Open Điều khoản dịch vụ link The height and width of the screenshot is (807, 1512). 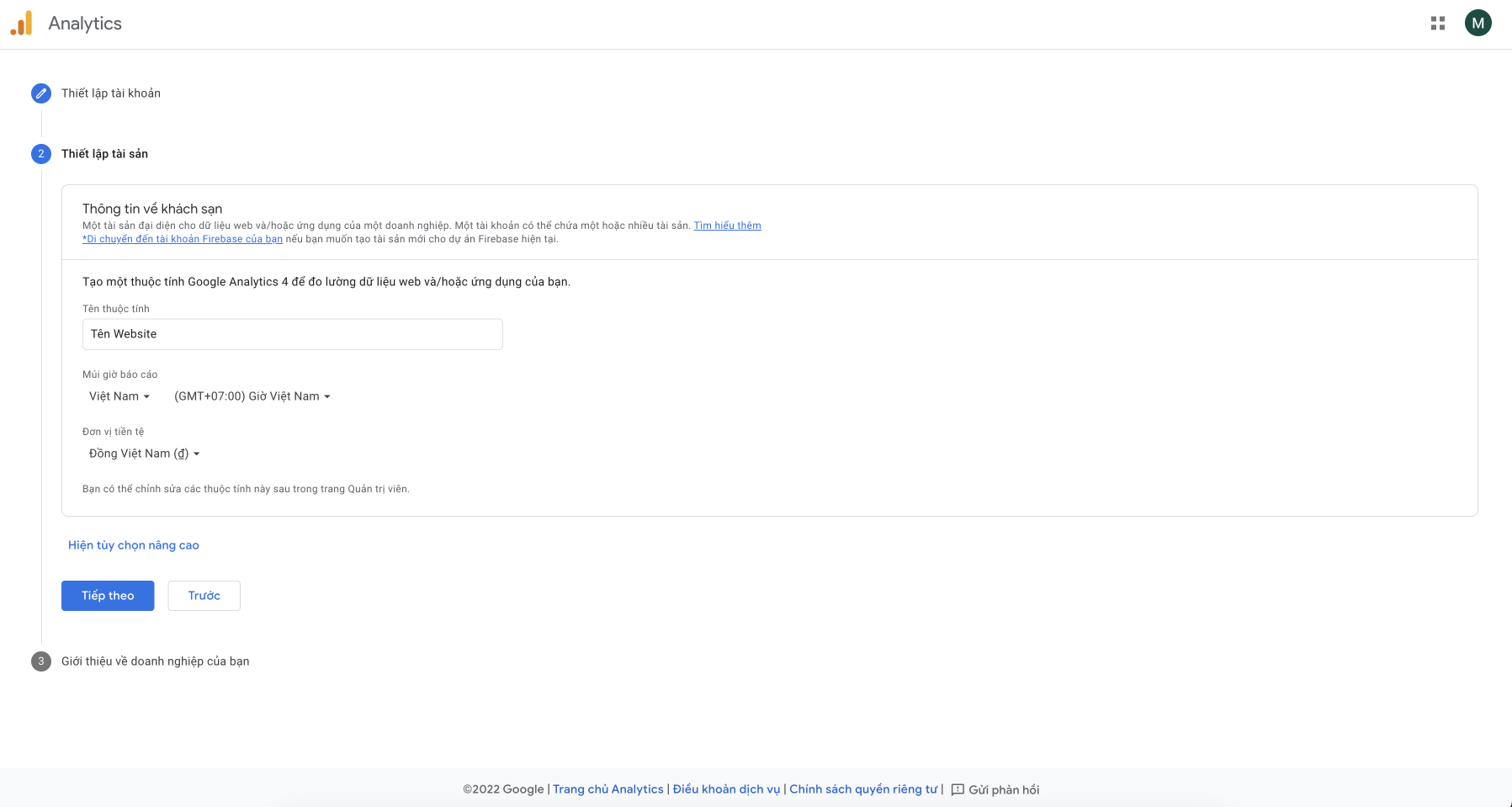click(x=726, y=789)
